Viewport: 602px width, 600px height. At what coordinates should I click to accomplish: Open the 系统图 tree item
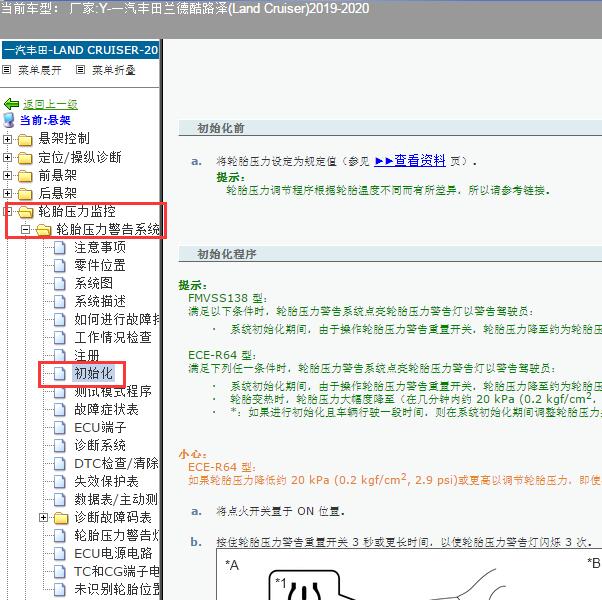click(93, 284)
